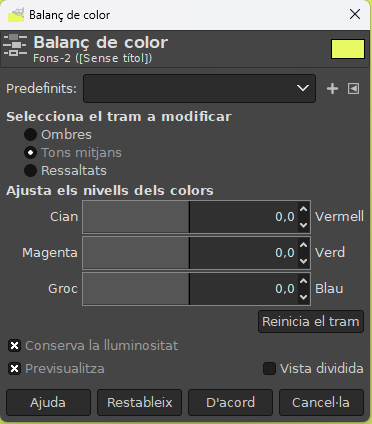372x424 pixels.
Task: Expand the Predefinits dropdown
Action: [199, 88]
